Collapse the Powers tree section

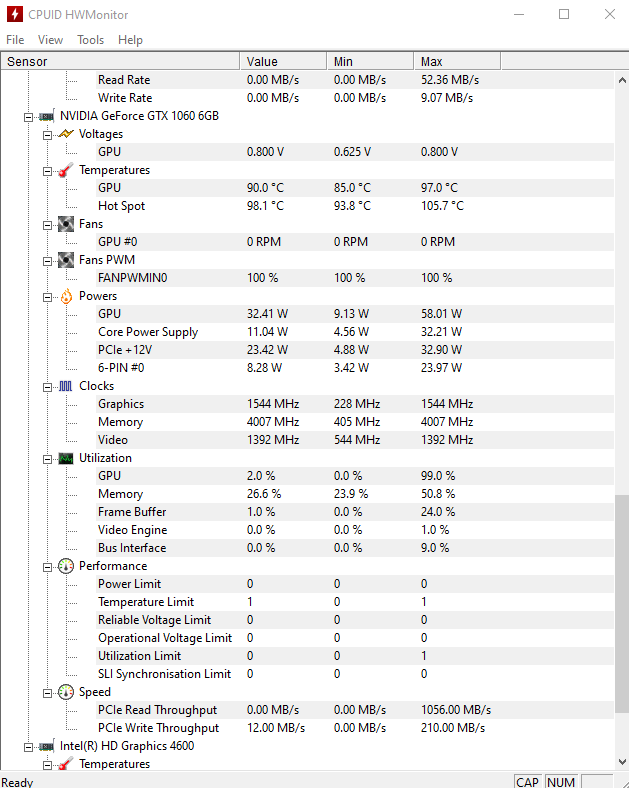coord(47,297)
